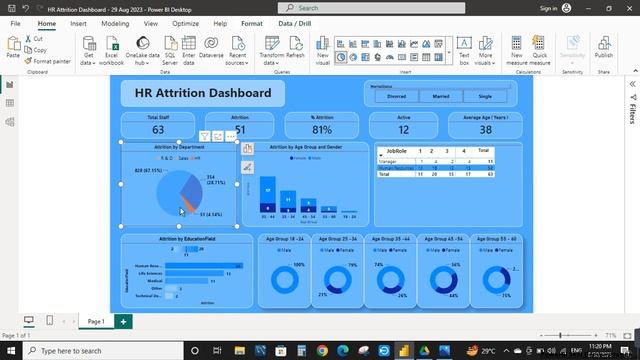Click the Power BI taskbar icon
Image resolution: width=640 pixels, height=360 pixels.
point(404,351)
